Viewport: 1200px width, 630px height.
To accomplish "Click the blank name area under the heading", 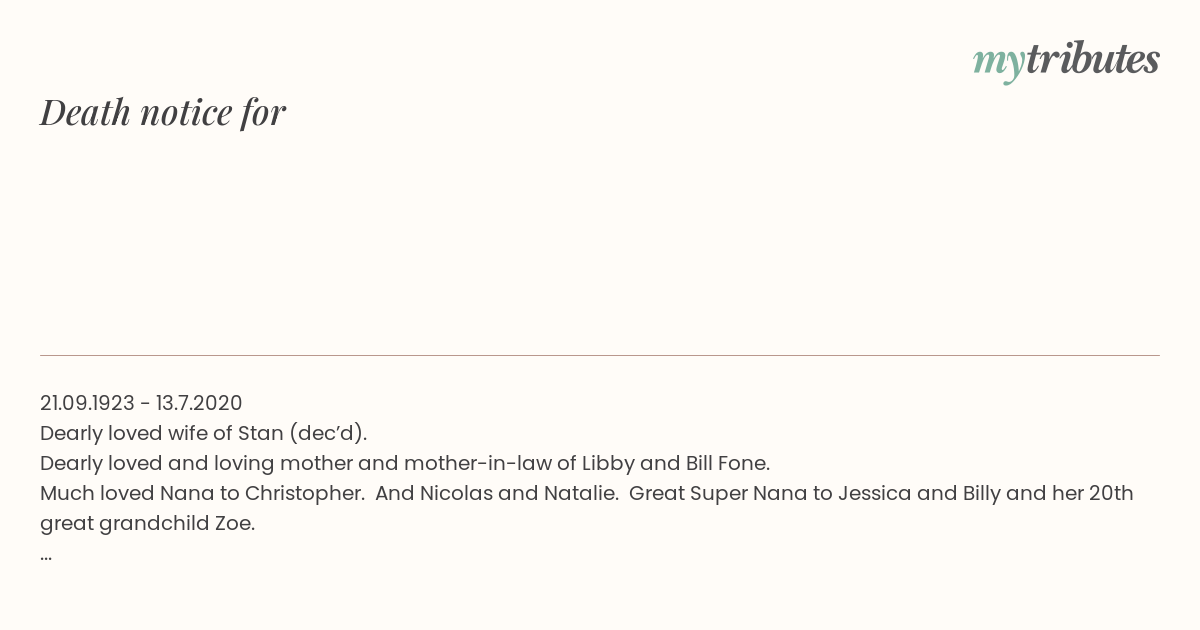I will [600, 240].
